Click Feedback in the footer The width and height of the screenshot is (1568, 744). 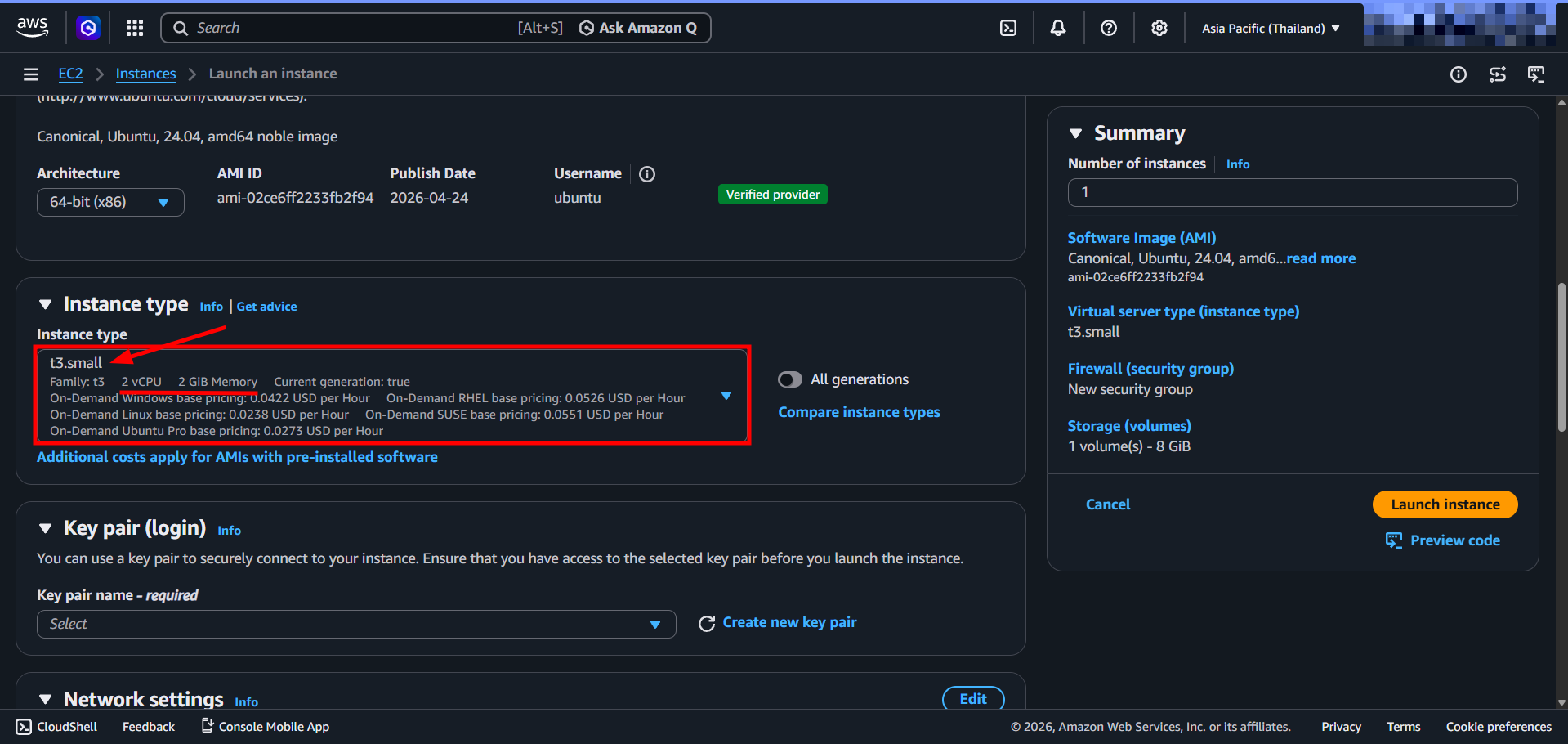[x=148, y=727]
